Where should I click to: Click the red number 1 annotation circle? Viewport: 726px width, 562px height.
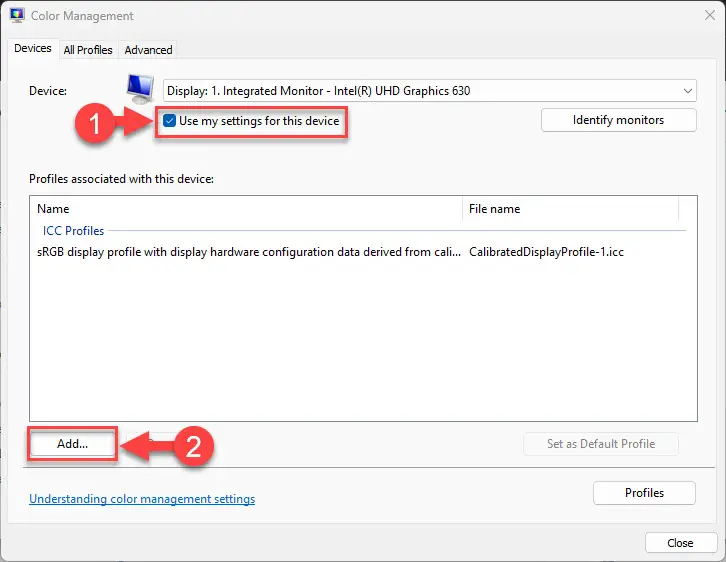[94, 123]
